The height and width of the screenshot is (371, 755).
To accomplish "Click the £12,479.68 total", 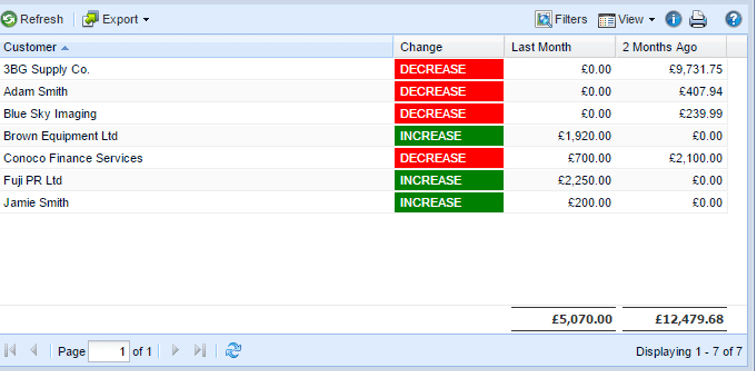I will coord(689,319).
